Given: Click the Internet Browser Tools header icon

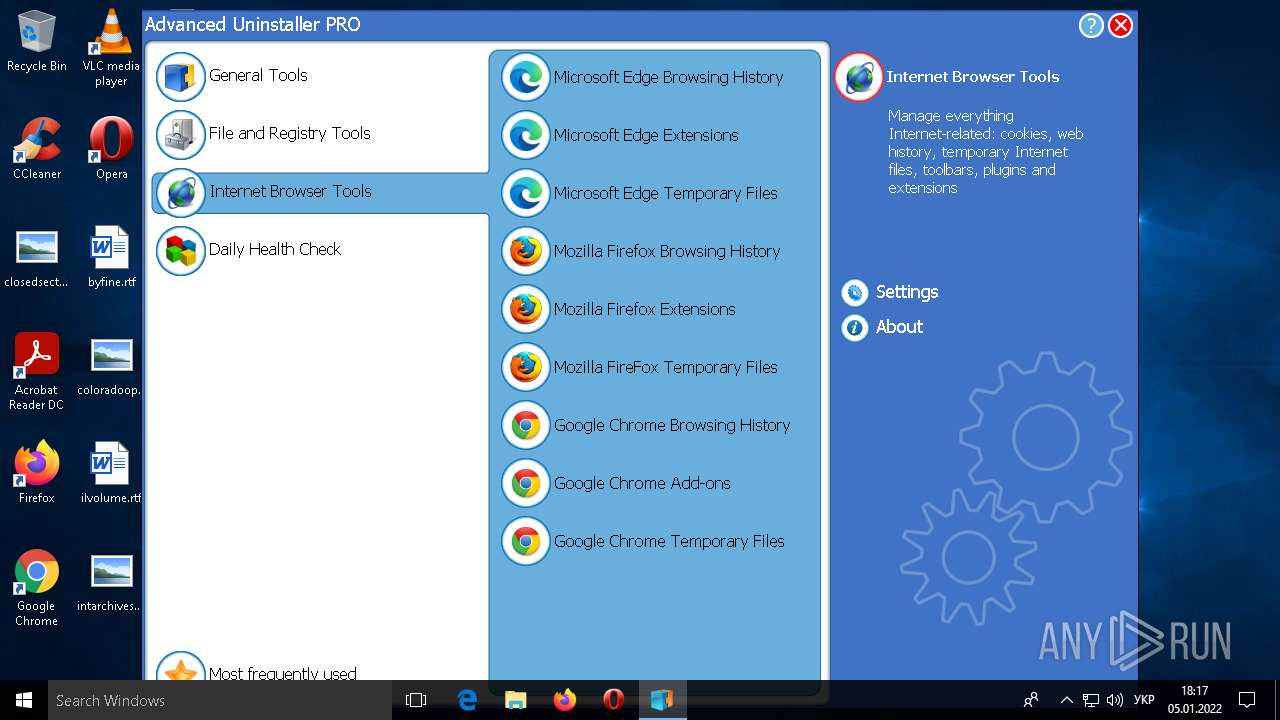Looking at the screenshot, I should 858,77.
